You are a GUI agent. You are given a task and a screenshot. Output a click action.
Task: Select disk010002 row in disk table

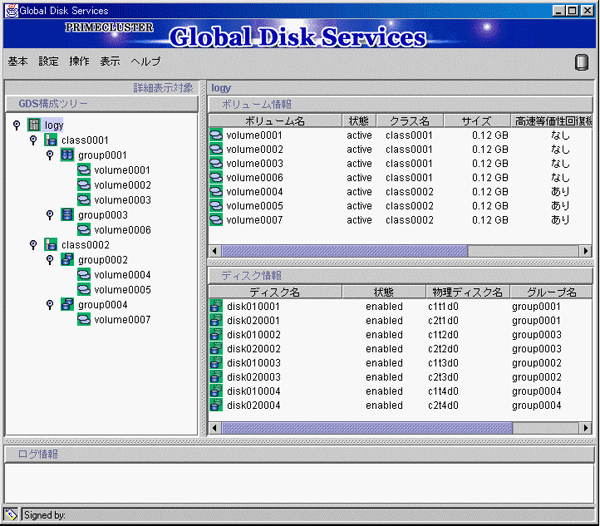click(400, 335)
